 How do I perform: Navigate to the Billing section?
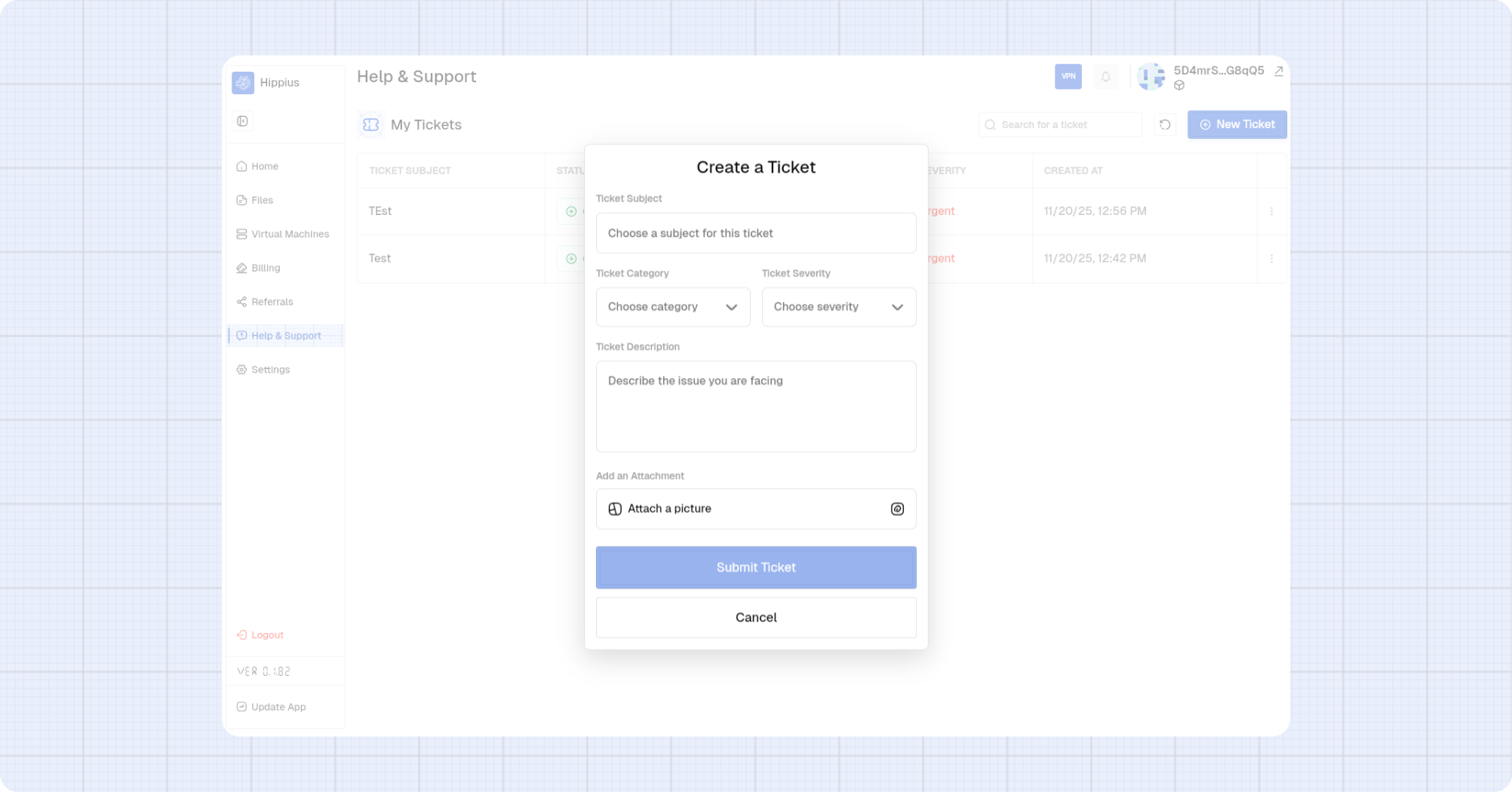click(x=266, y=268)
